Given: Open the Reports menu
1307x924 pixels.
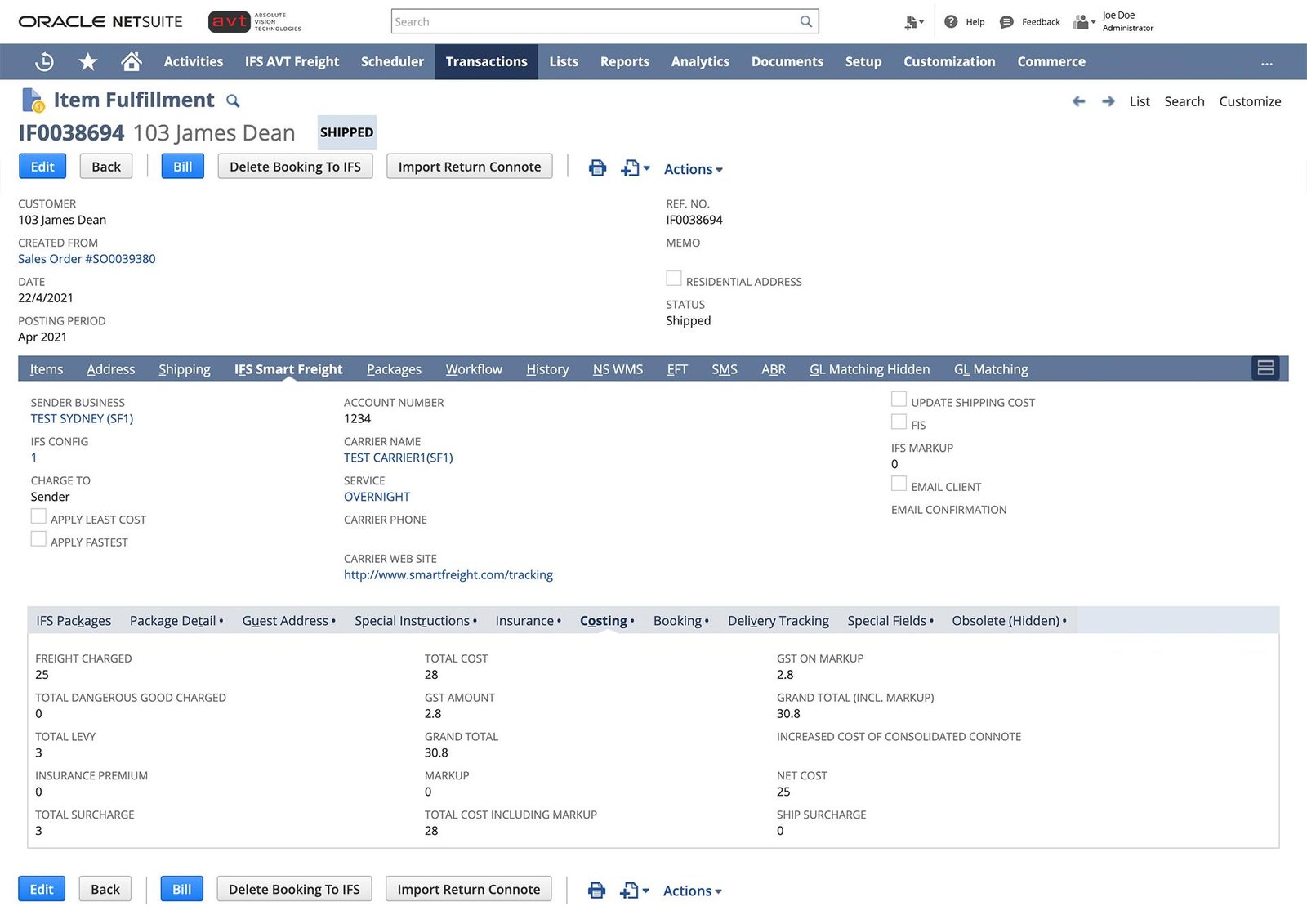Looking at the screenshot, I should (x=624, y=61).
